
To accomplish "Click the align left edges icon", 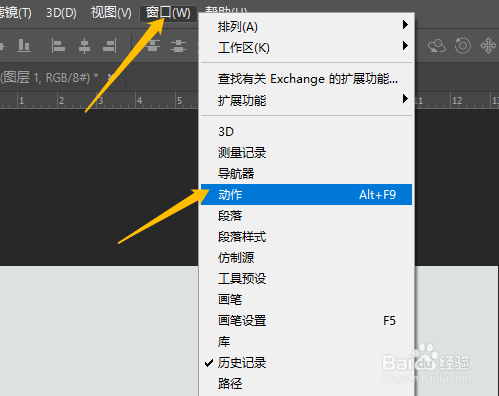I will 58,46.
